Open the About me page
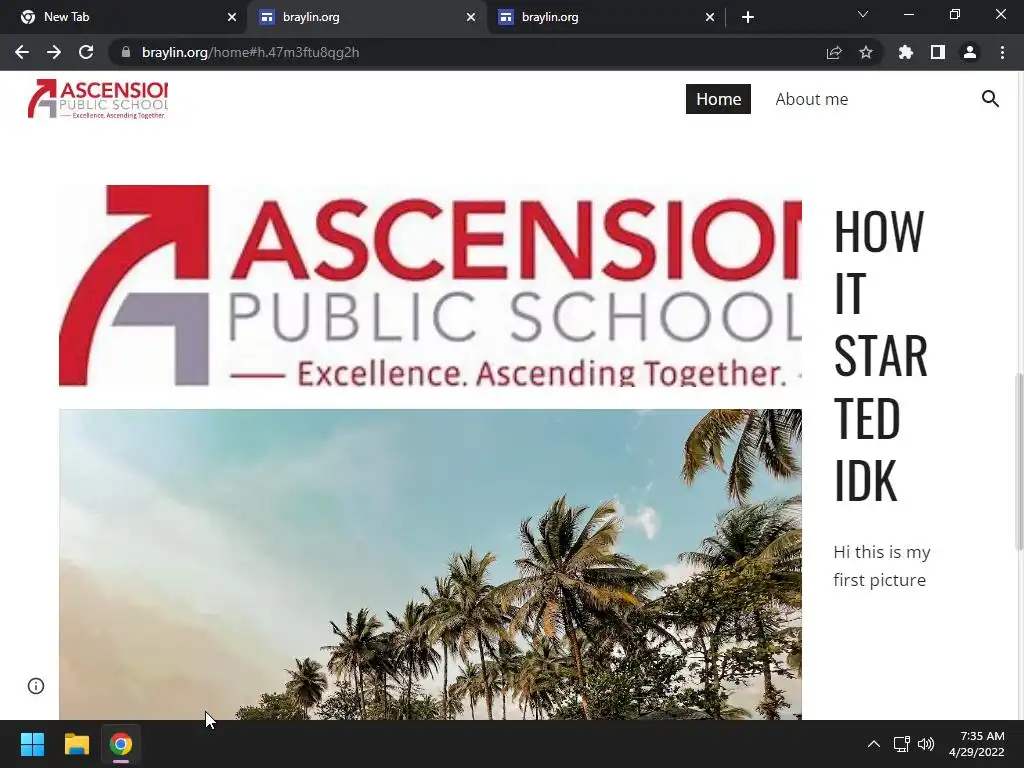 (812, 99)
